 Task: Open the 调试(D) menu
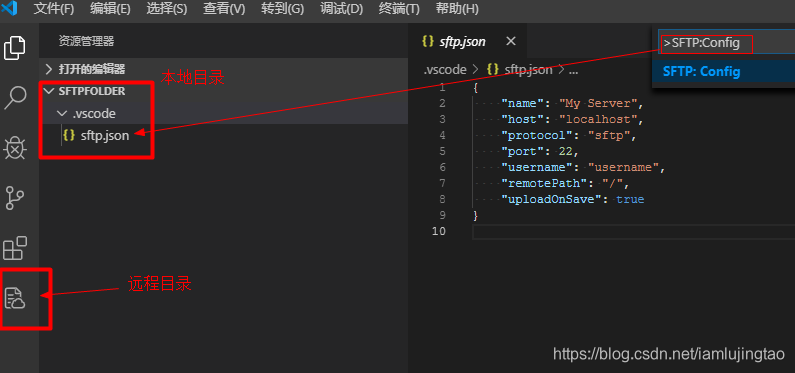click(342, 9)
